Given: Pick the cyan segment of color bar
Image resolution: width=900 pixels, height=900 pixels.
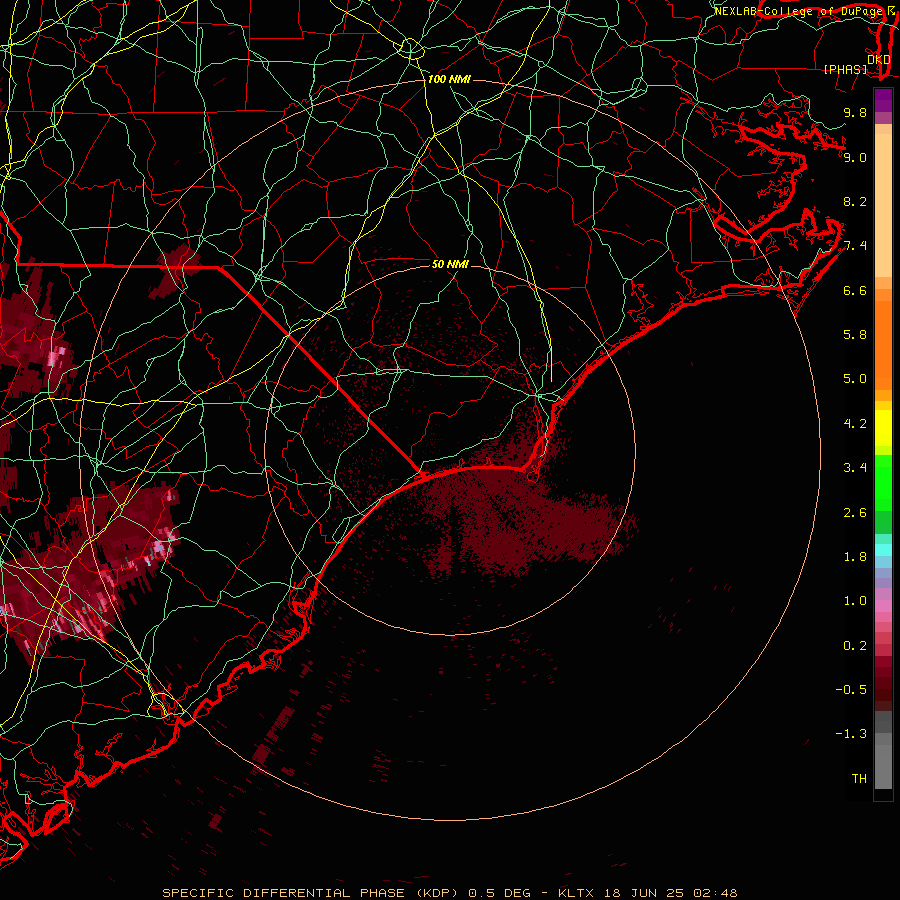Looking at the screenshot, I should point(883,550).
